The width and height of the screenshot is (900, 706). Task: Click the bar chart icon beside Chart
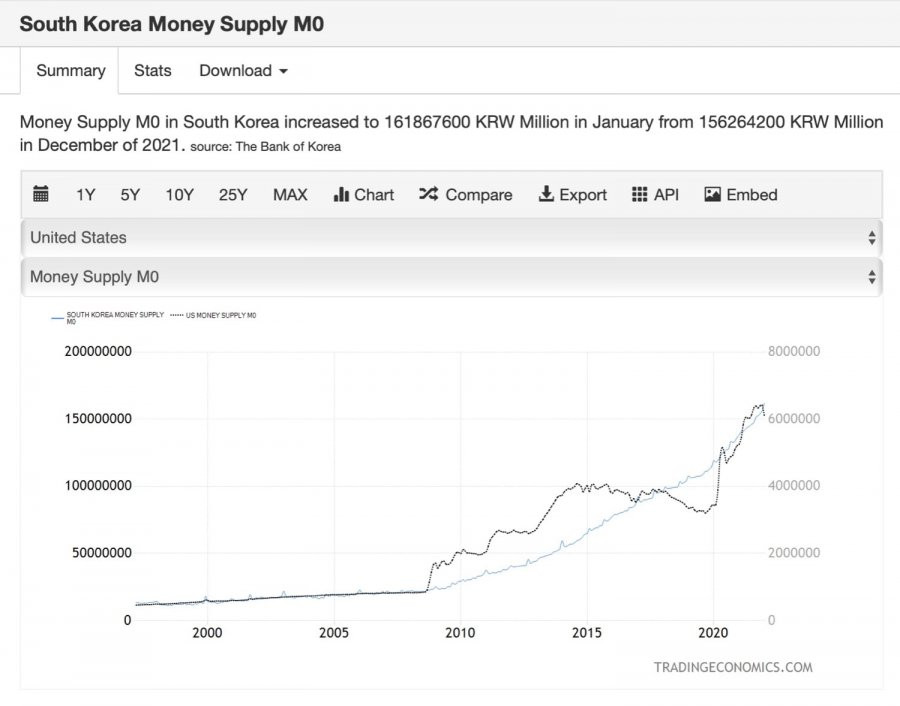pos(341,195)
